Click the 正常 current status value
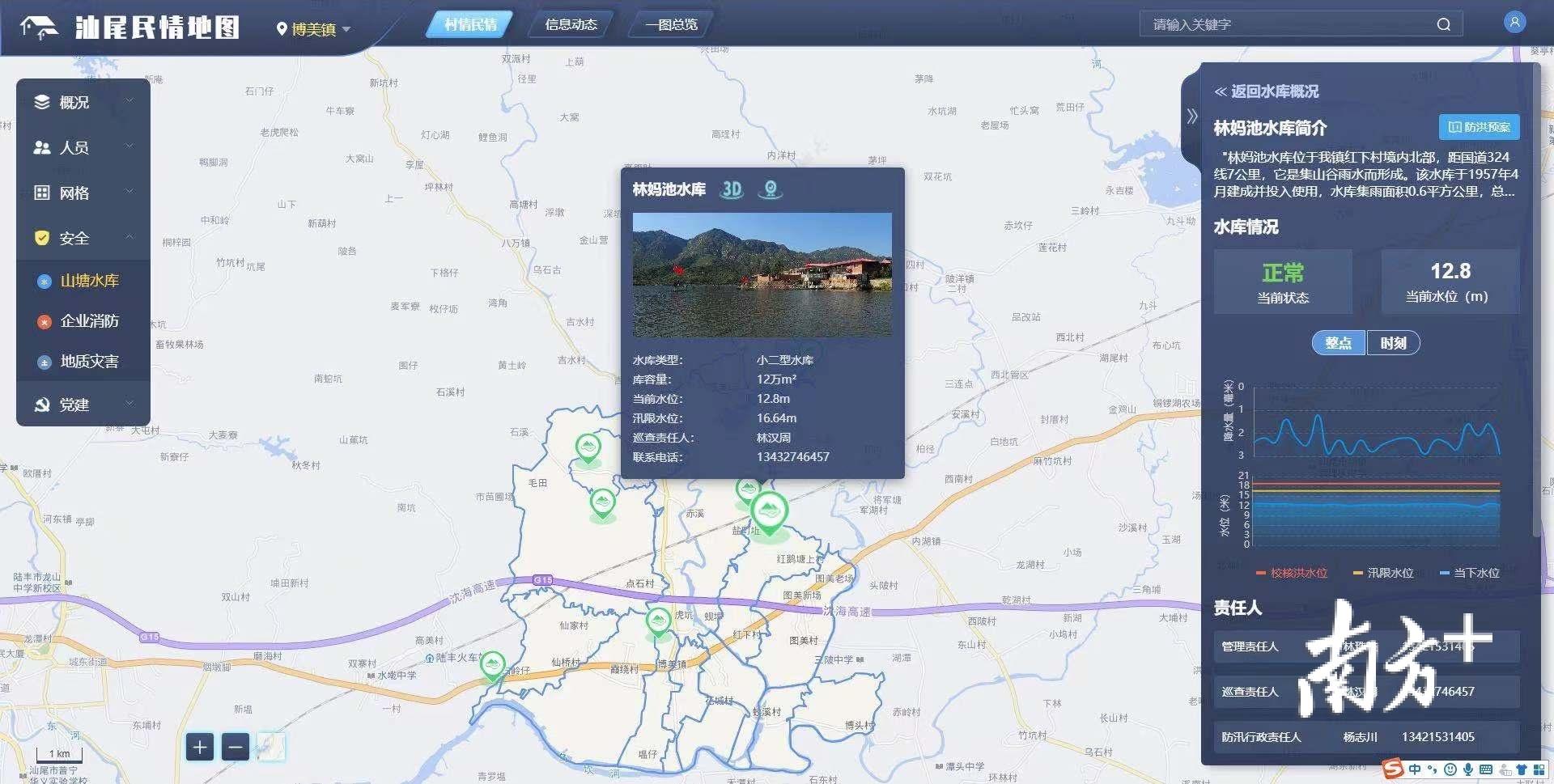Screen dimensions: 1554x784 pyautogui.click(x=1283, y=273)
